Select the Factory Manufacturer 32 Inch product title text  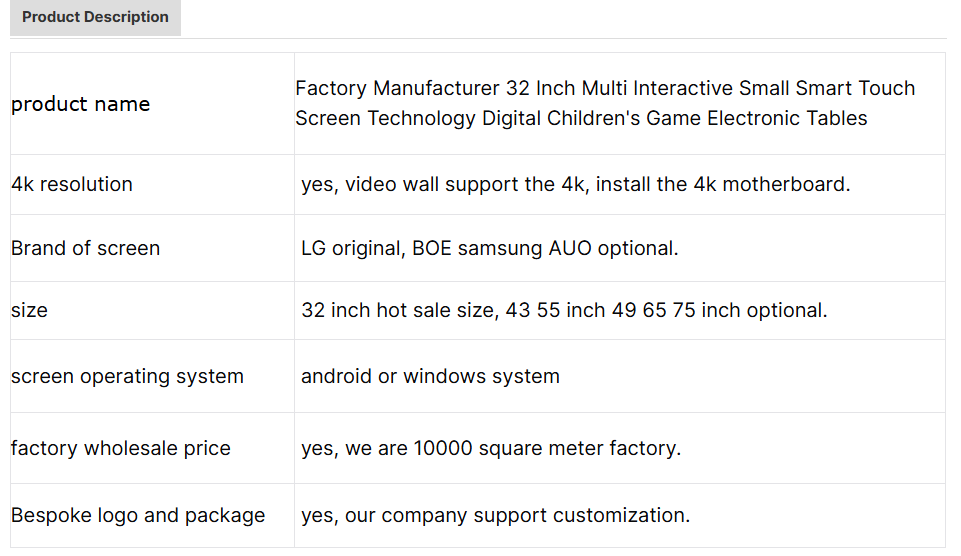tap(605, 103)
